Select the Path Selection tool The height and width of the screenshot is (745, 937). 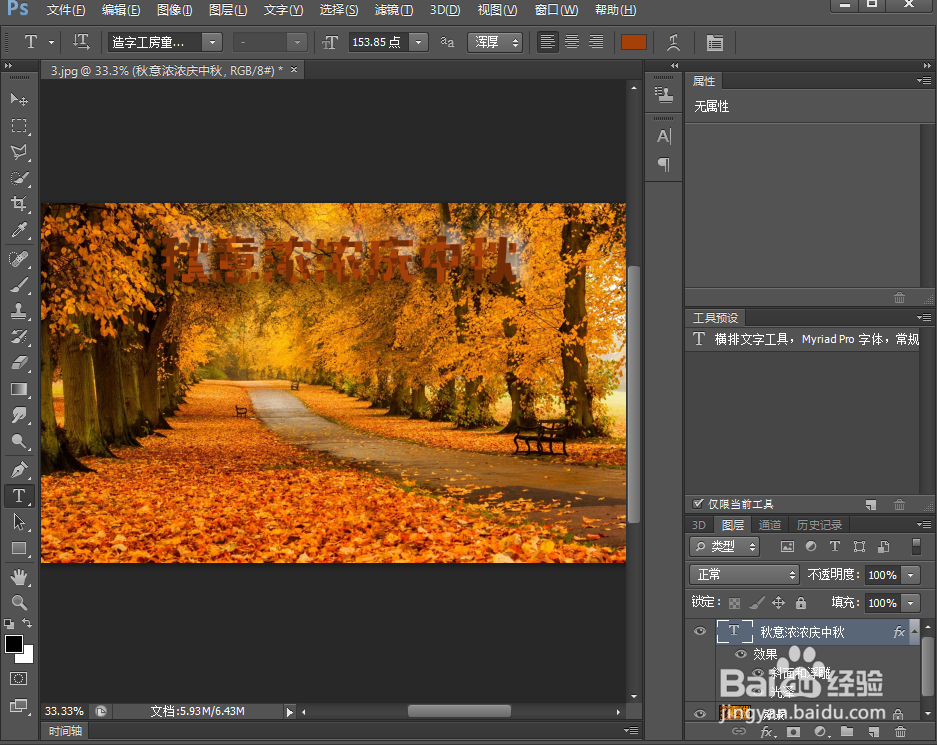pos(19,522)
